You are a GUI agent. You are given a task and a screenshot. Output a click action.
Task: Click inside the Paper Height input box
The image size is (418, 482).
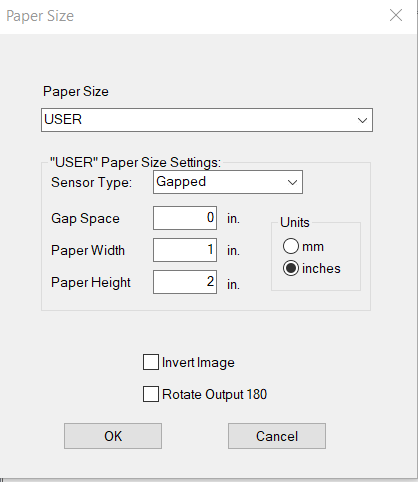tap(185, 282)
